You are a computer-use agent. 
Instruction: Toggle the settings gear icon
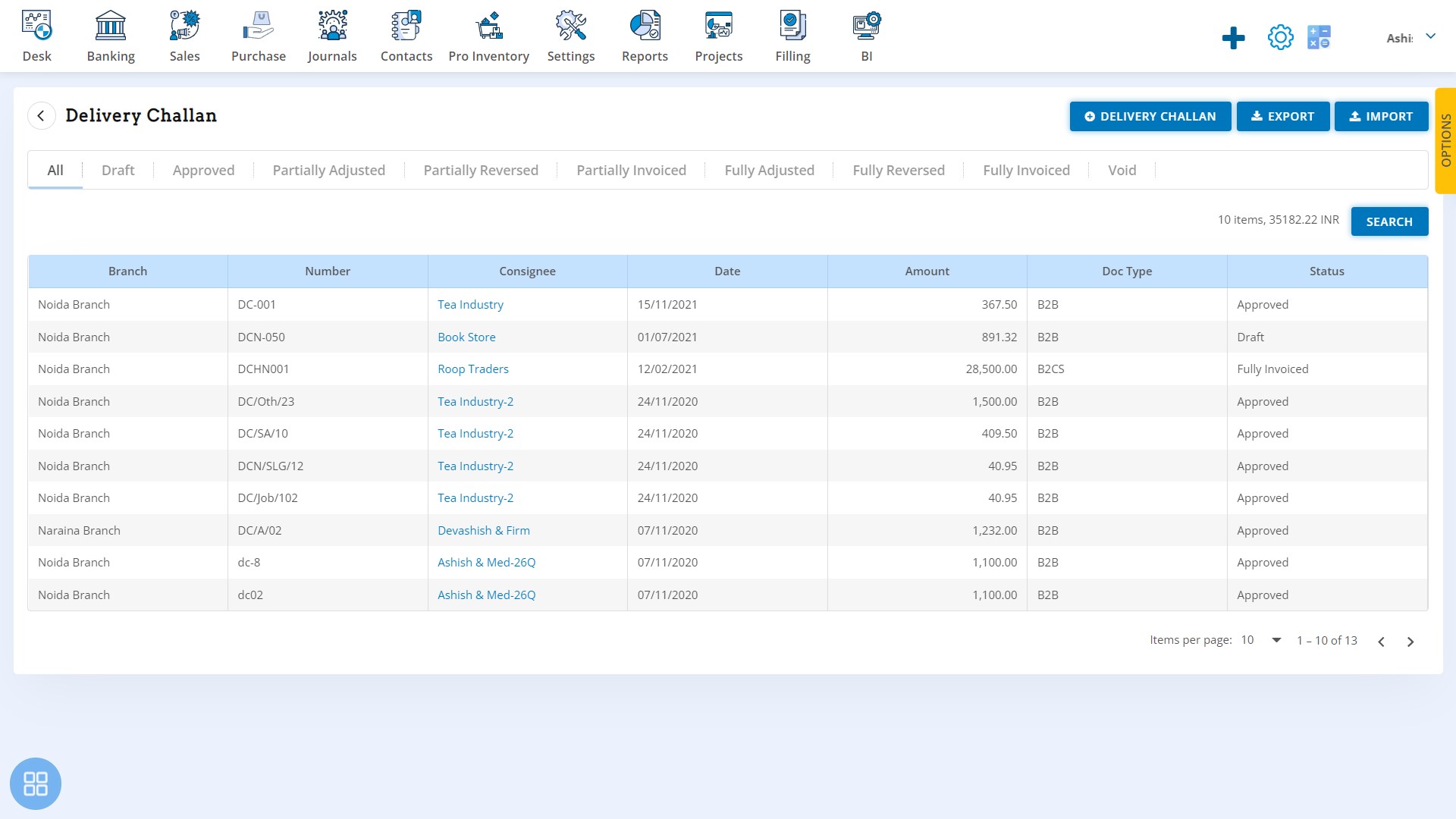(1281, 37)
